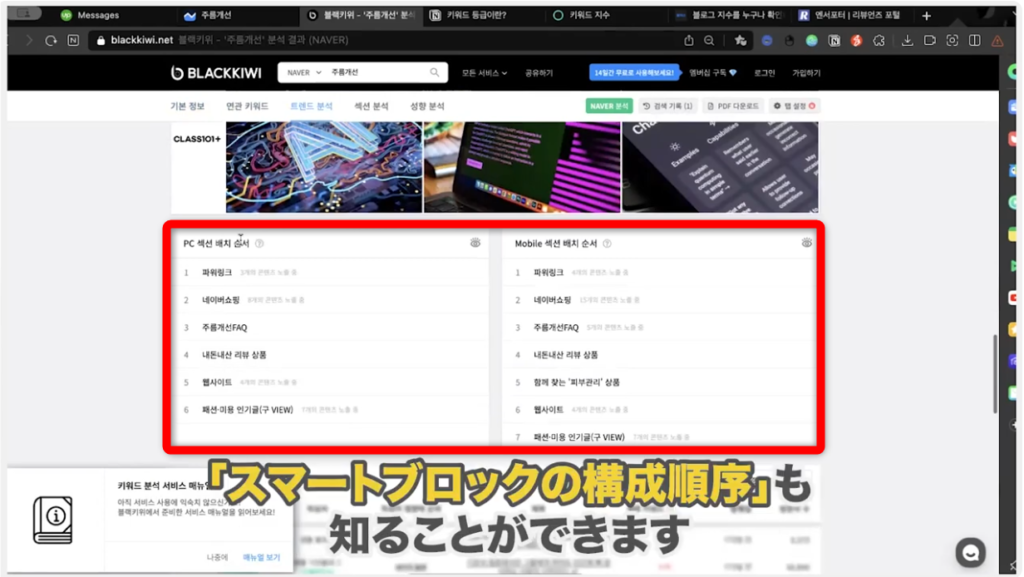Expand the 모든 서비스 dropdown menu
The width and height of the screenshot is (1024, 577).
(485, 73)
